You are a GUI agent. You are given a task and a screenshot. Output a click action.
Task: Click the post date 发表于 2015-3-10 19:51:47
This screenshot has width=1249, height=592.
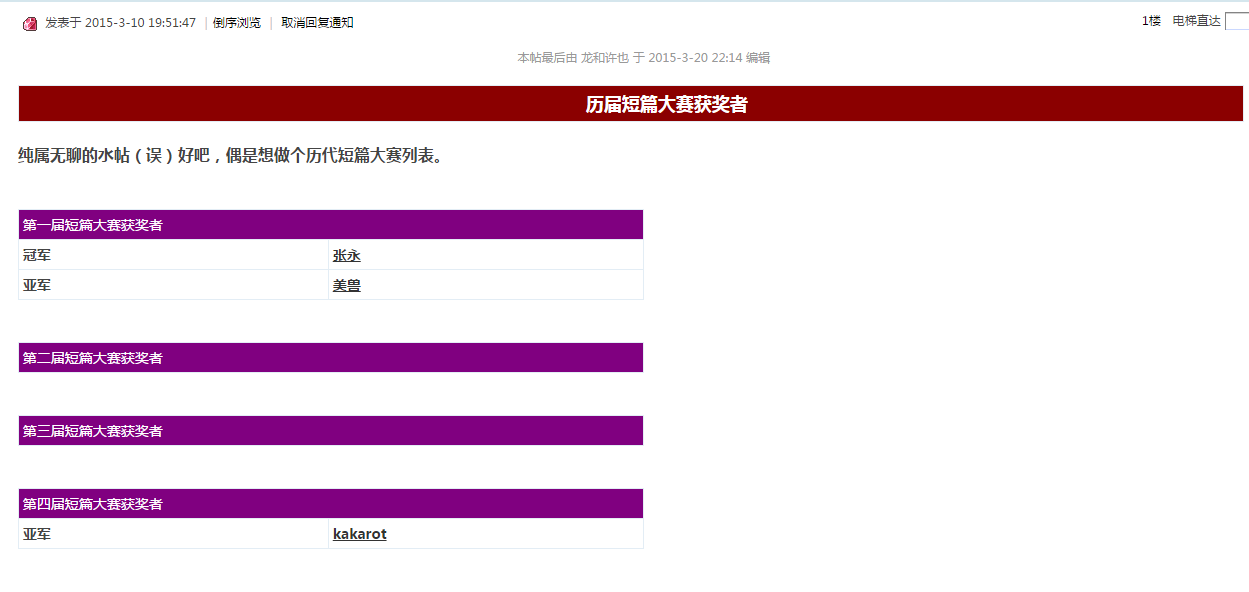pos(120,23)
